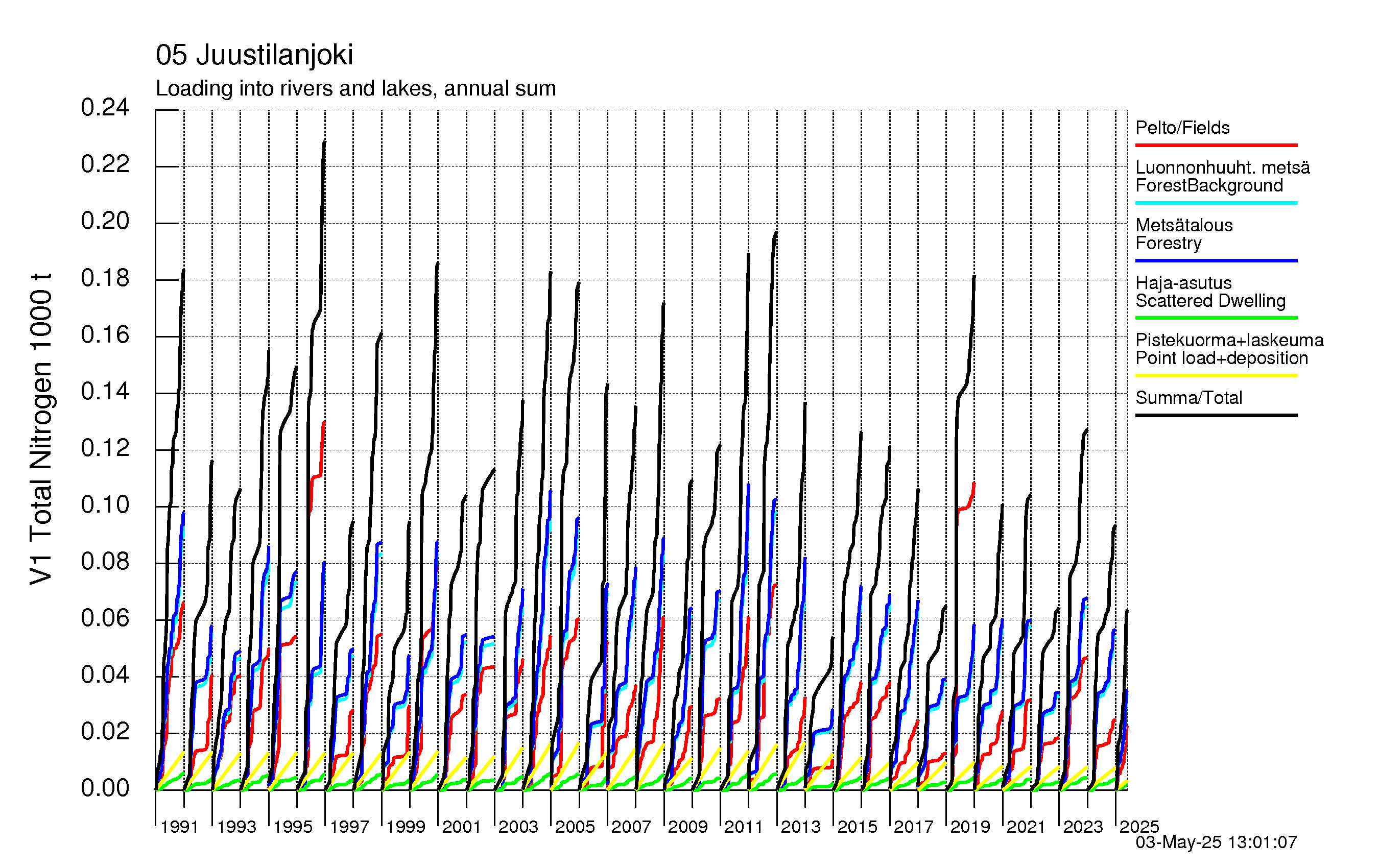Viewport: 1379px width, 868px height.
Task: Click the 'Luonnonhuuht. metsä' legend label
Action: pos(1223,167)
